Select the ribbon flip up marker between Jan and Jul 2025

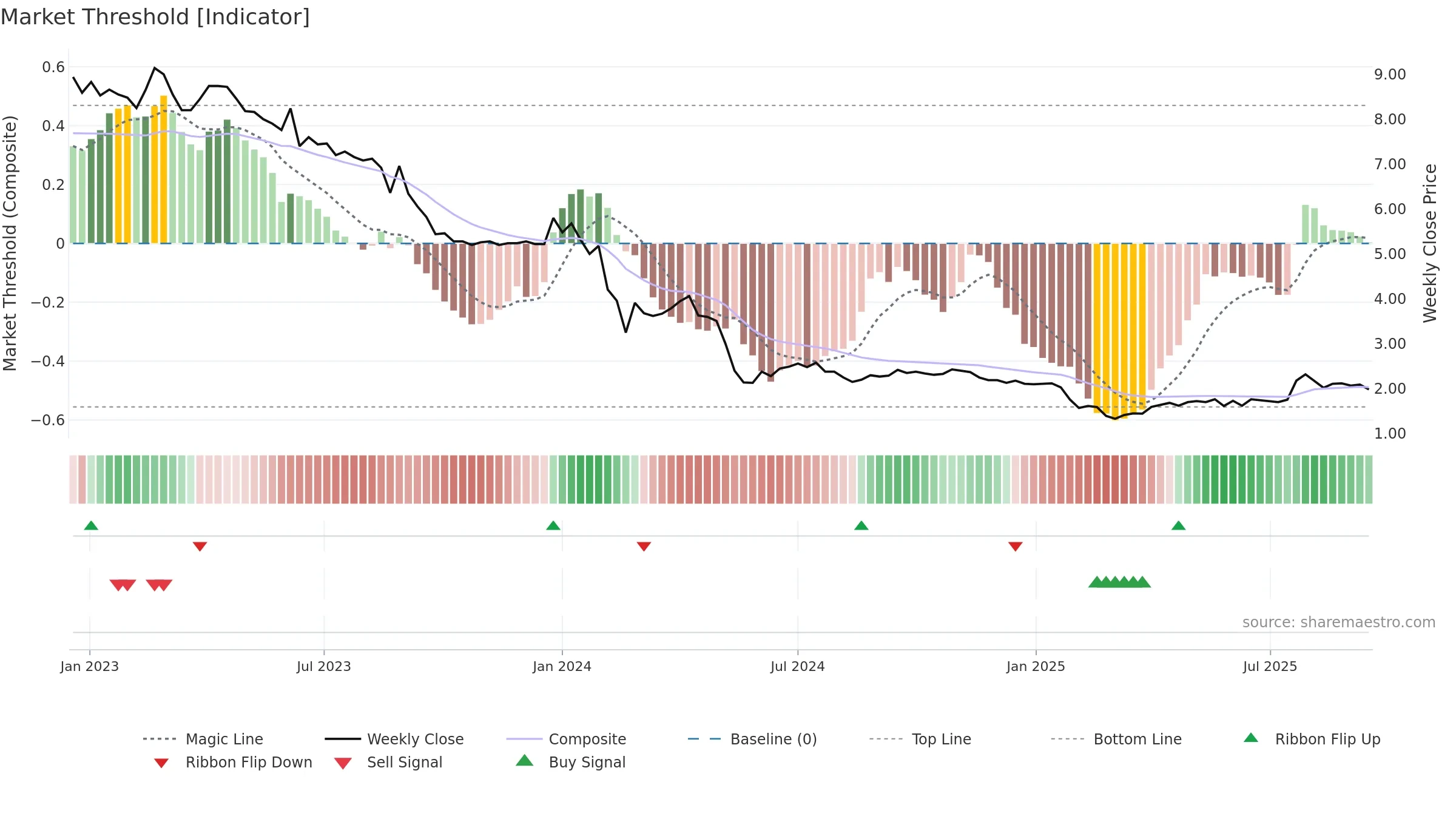point(1179,525)
